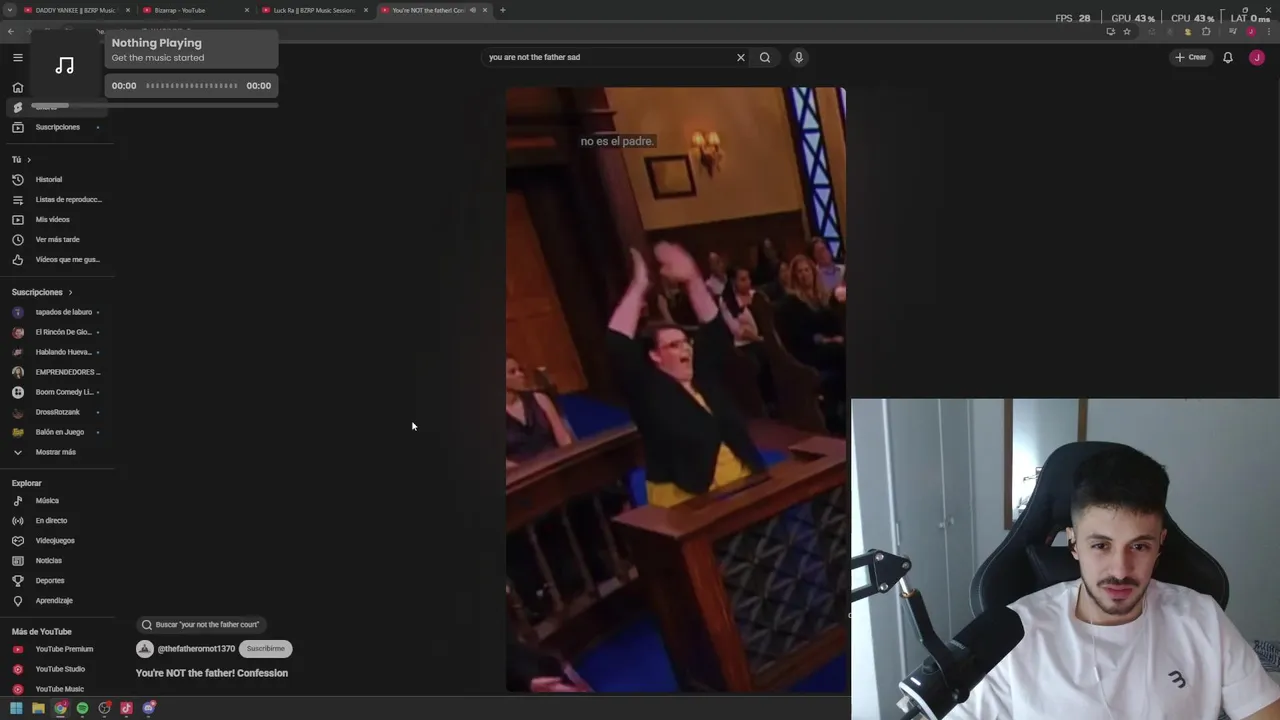
Task: Go back with browser back arrow
Action: (10, 31)
